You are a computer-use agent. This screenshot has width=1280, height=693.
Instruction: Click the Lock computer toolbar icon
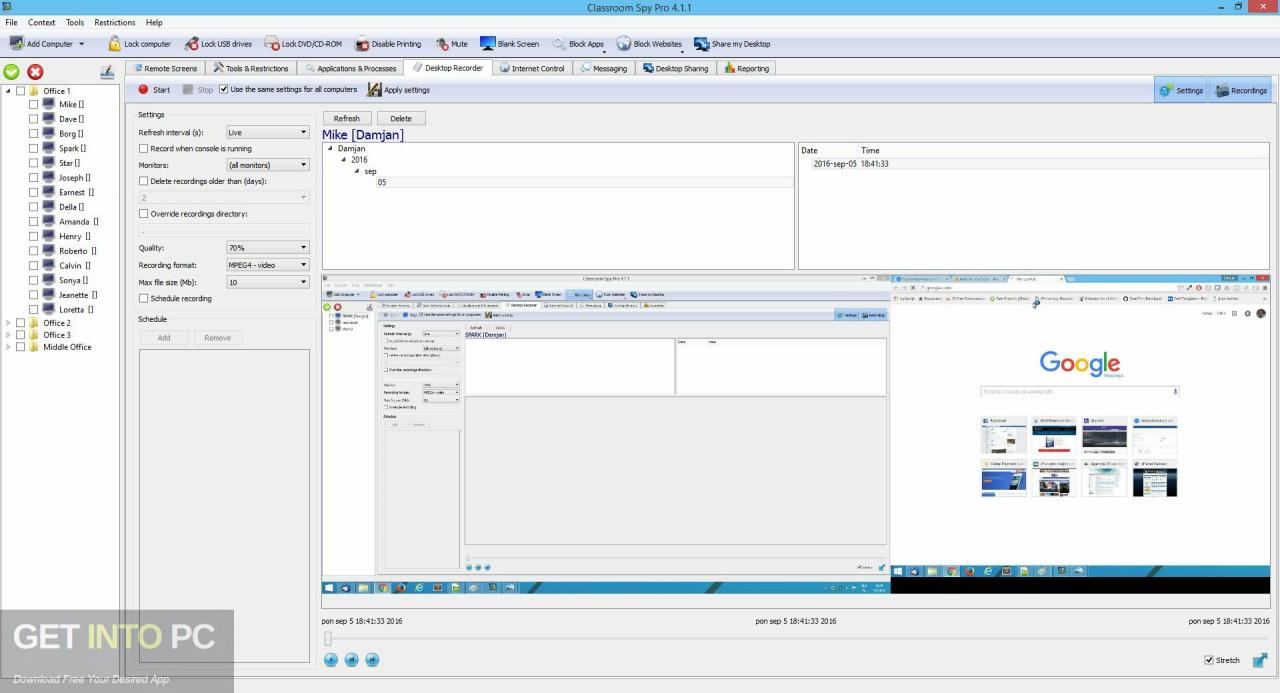pyautogui.click(x=114, y=44)
